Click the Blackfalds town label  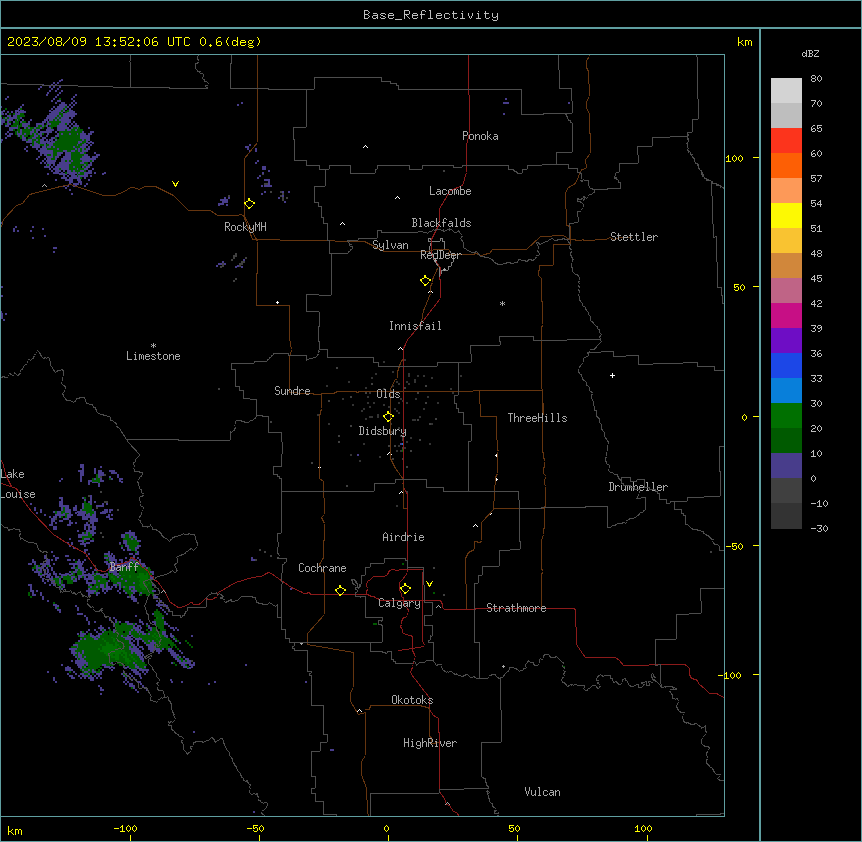[x=441, y=223]
